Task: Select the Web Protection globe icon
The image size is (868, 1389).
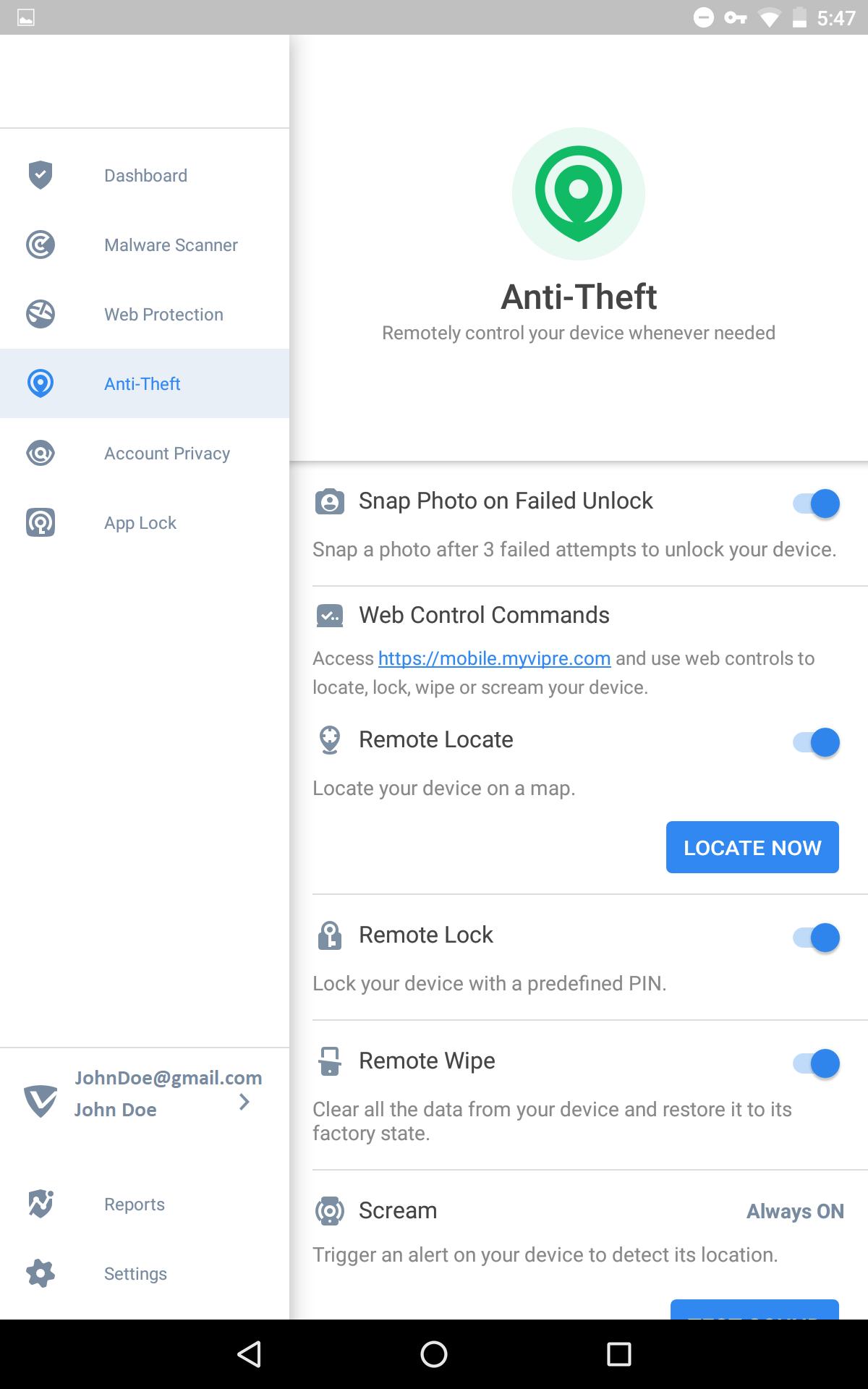Action: tap(41, 314)
